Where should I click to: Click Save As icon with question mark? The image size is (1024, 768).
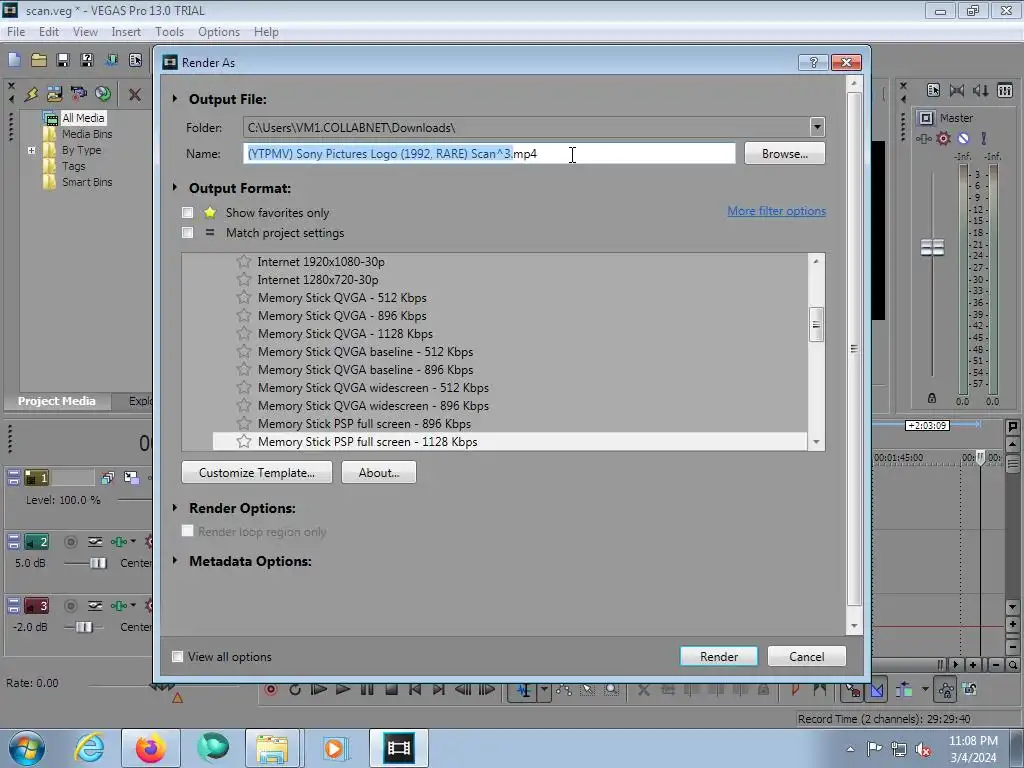87,60
